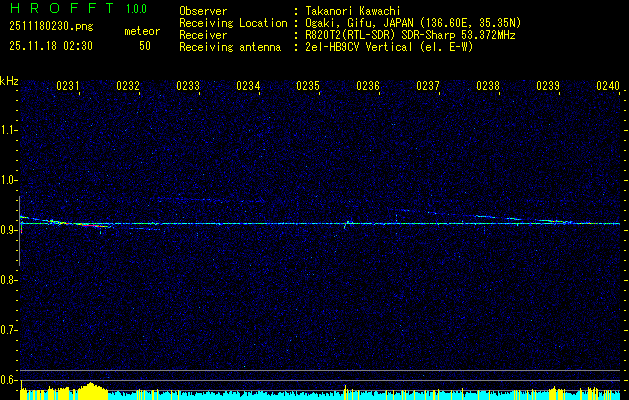Click the 0235 time label
The image size is (629, 400).
[308, 87]
